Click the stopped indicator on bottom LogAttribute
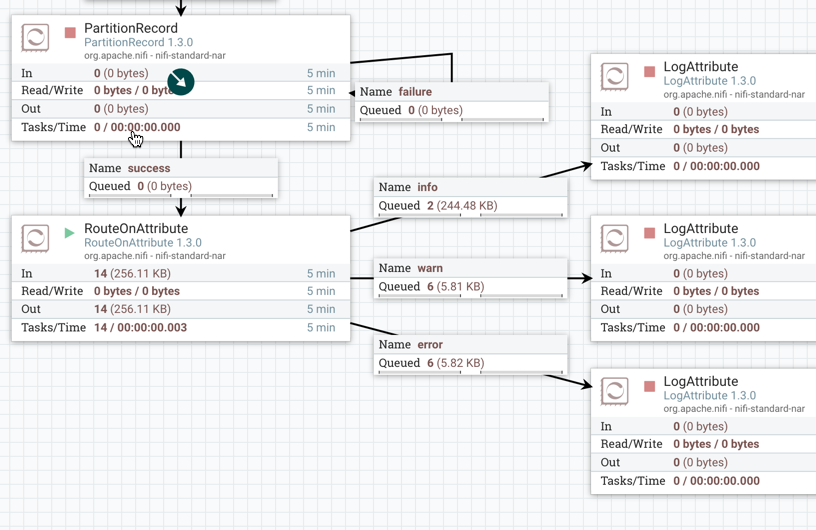The width and height of the screenshot is (816, 530). [649, 386]
